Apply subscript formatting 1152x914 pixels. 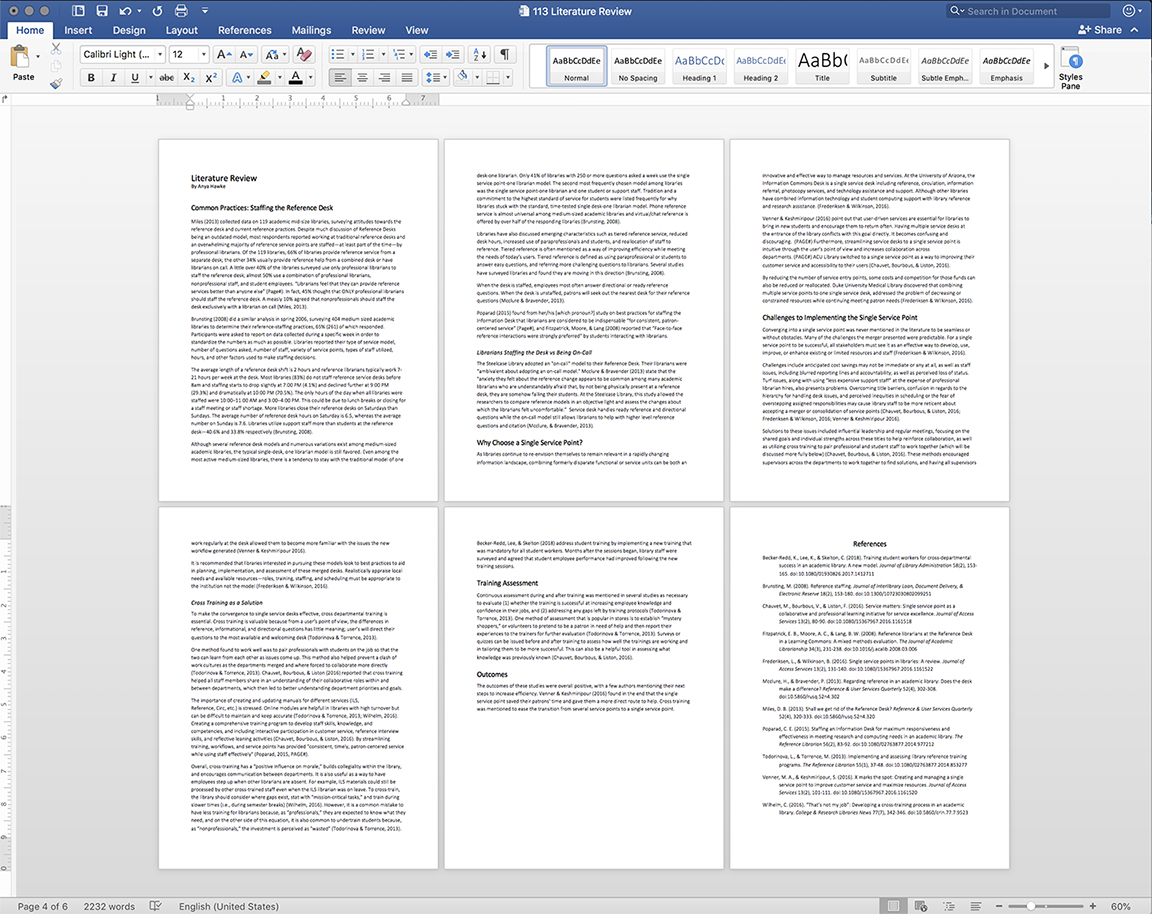[x=189, y=77]
